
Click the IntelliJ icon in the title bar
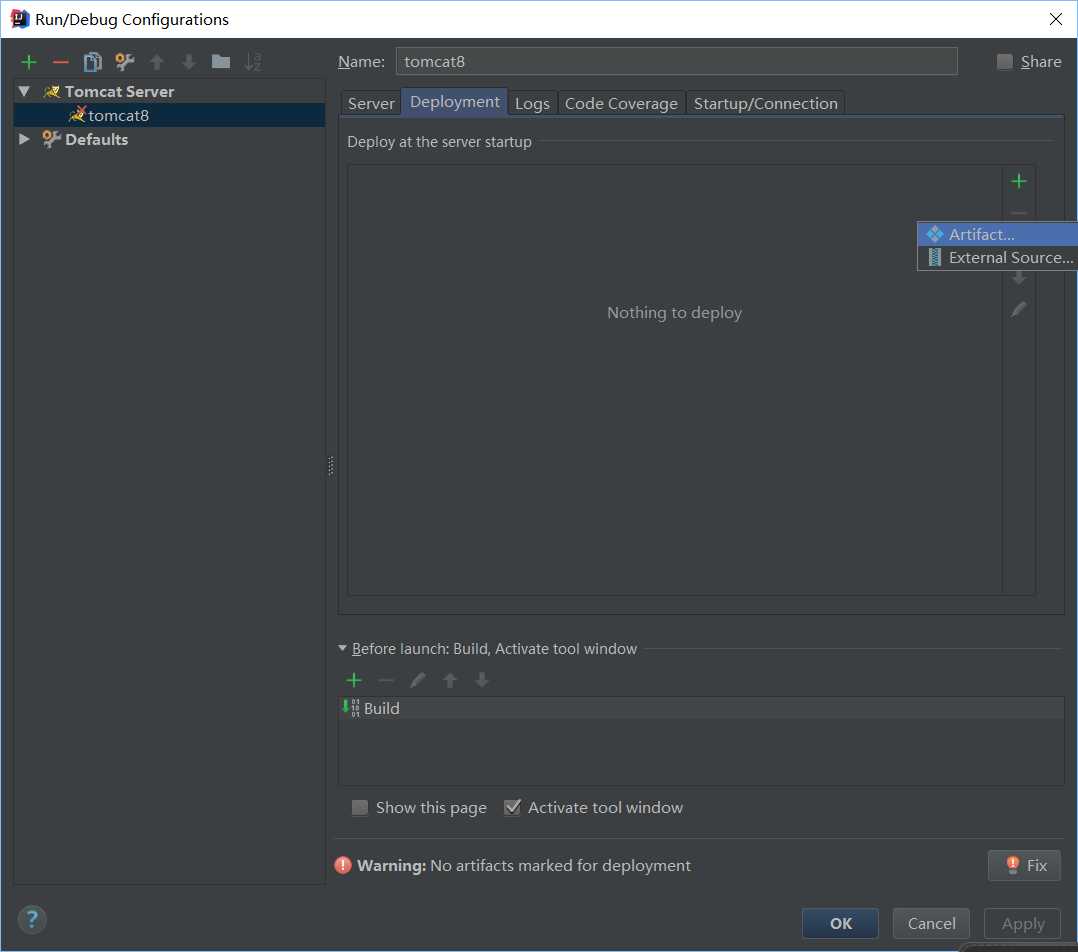point(19,19)
